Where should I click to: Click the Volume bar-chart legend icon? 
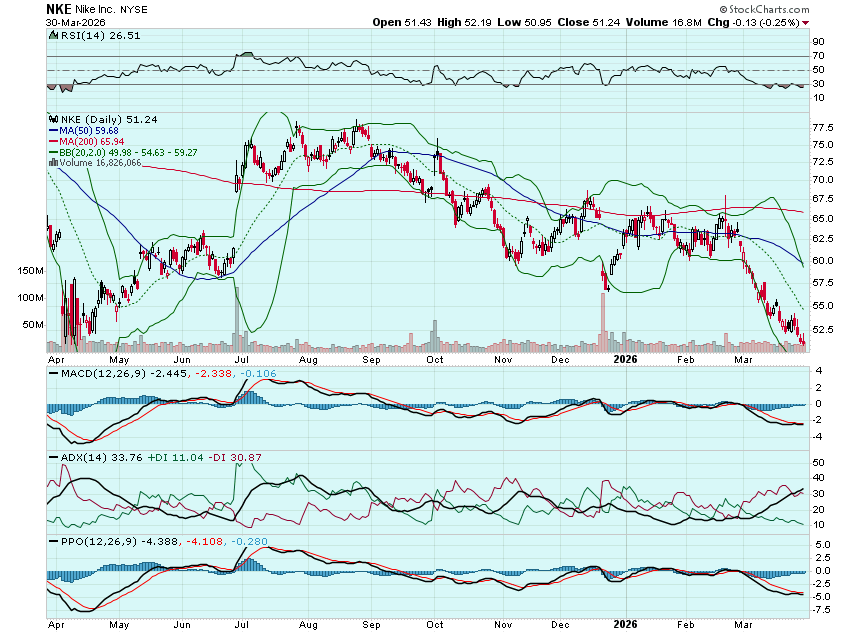(52, 162)
